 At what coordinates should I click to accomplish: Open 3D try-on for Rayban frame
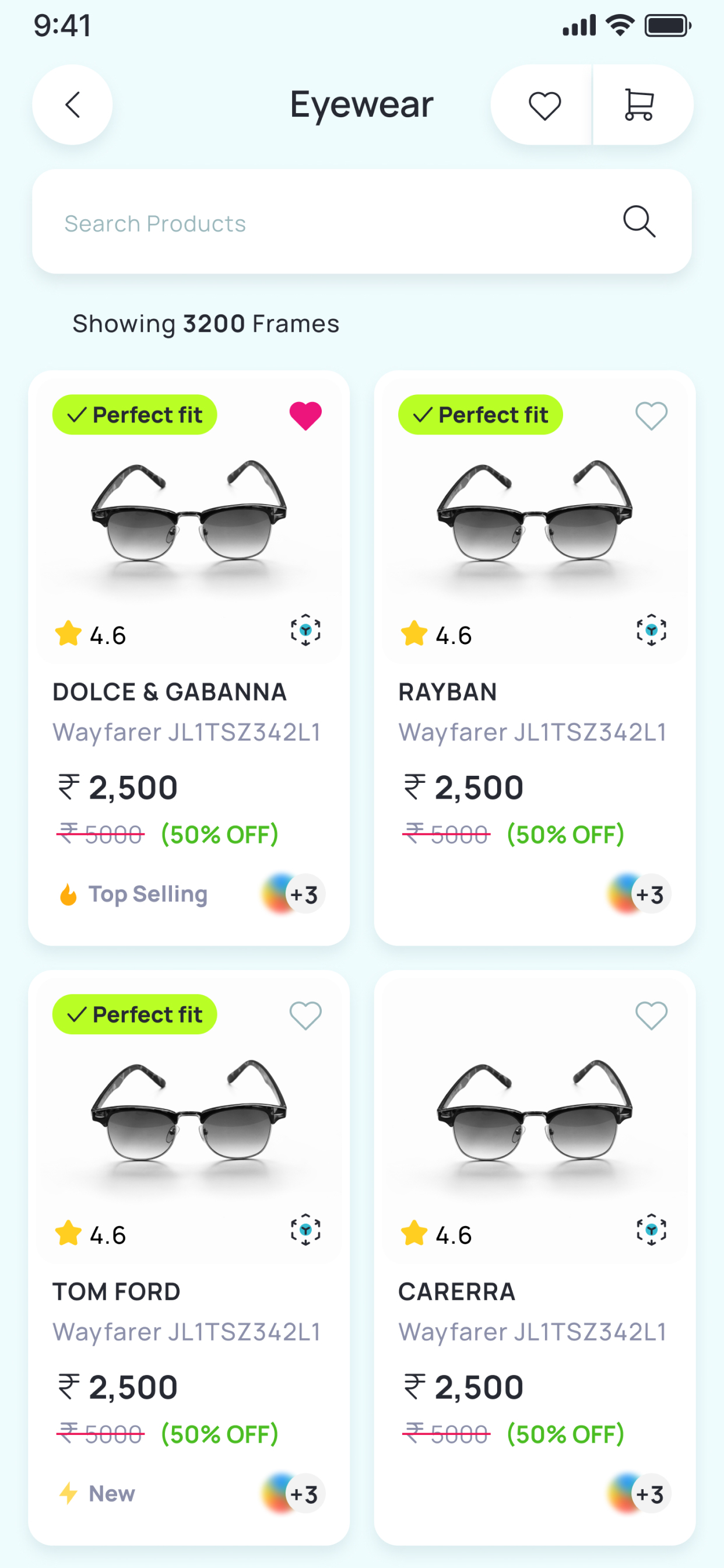tap(651, 630)
